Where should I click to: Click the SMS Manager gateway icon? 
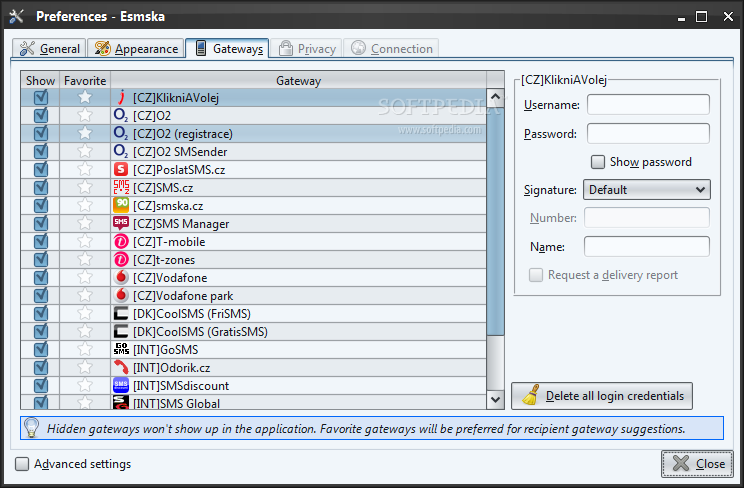(x=121, y=223)
